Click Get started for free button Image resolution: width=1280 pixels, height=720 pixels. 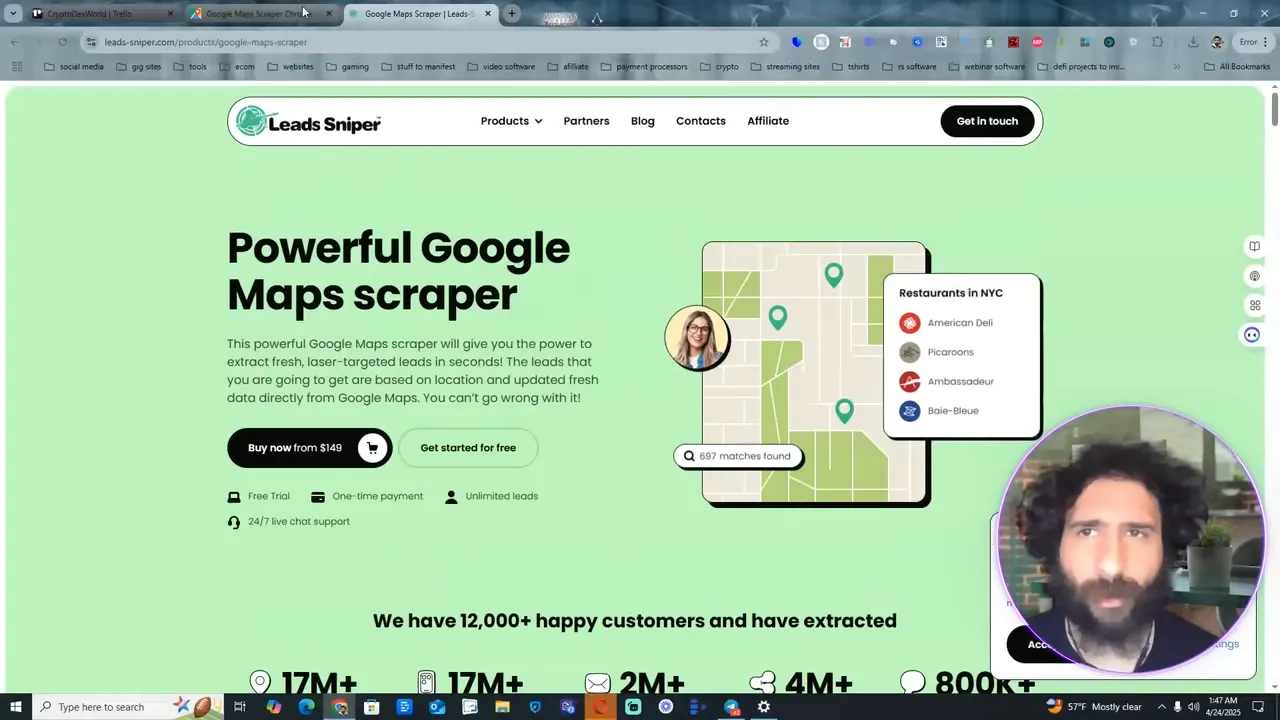(x=468, y=448)
